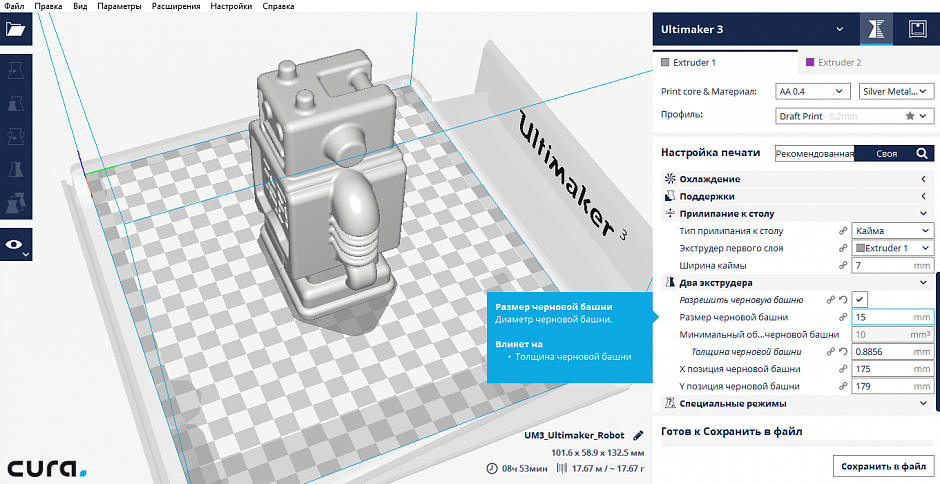Switch to Своя custom print setup mode

click(x=886, y=154)
